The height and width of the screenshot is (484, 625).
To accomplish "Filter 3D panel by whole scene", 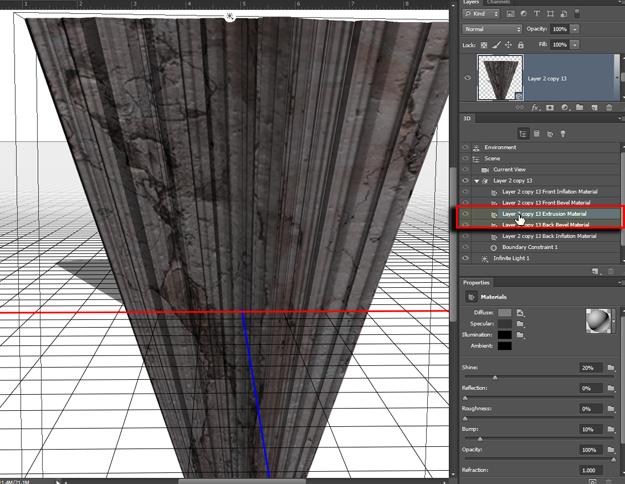I will [x=523, y=132].
